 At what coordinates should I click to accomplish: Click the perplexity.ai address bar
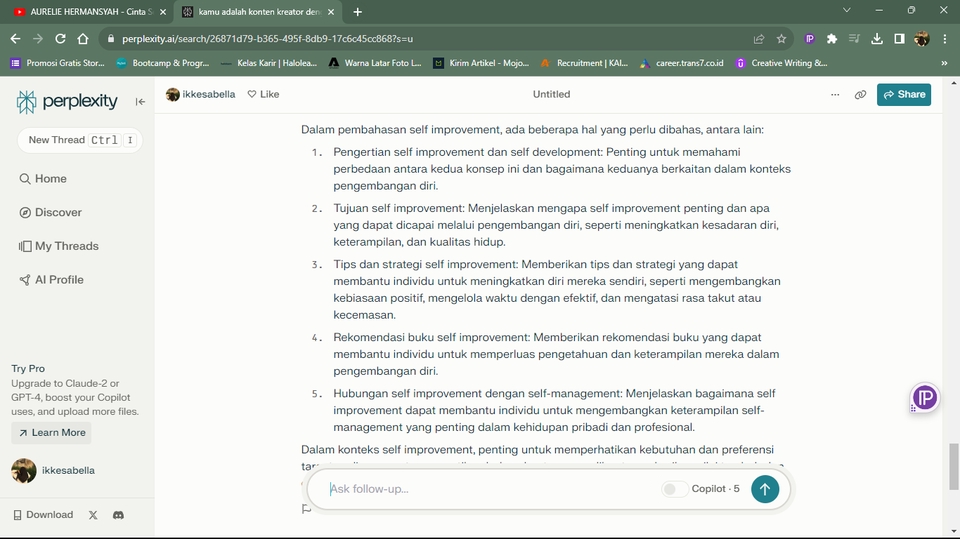(x=429, y=39)
